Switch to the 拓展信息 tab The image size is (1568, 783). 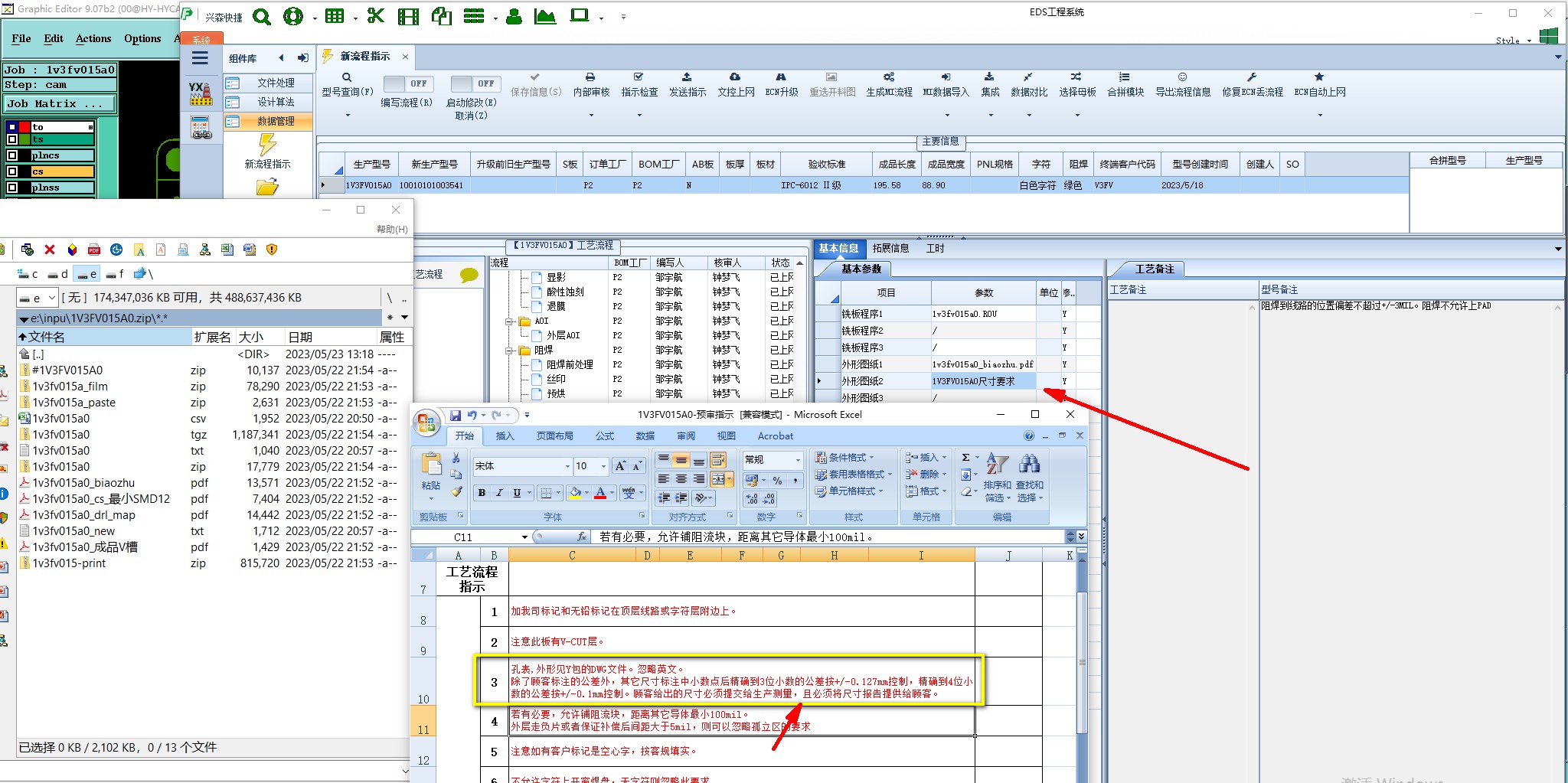tap(890, 248)
